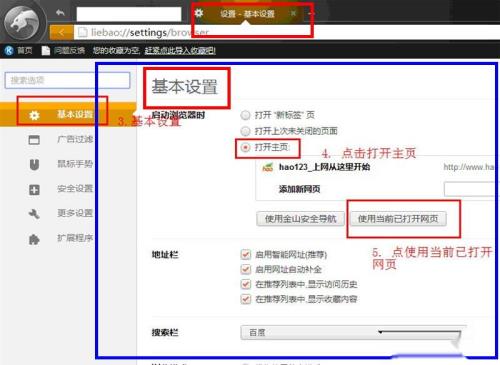This screenshot has height=365, width=500.
Task: Toggle 在推荐列表中,显示收藏内容 checkbox
Action: click(x=246, y=299)
